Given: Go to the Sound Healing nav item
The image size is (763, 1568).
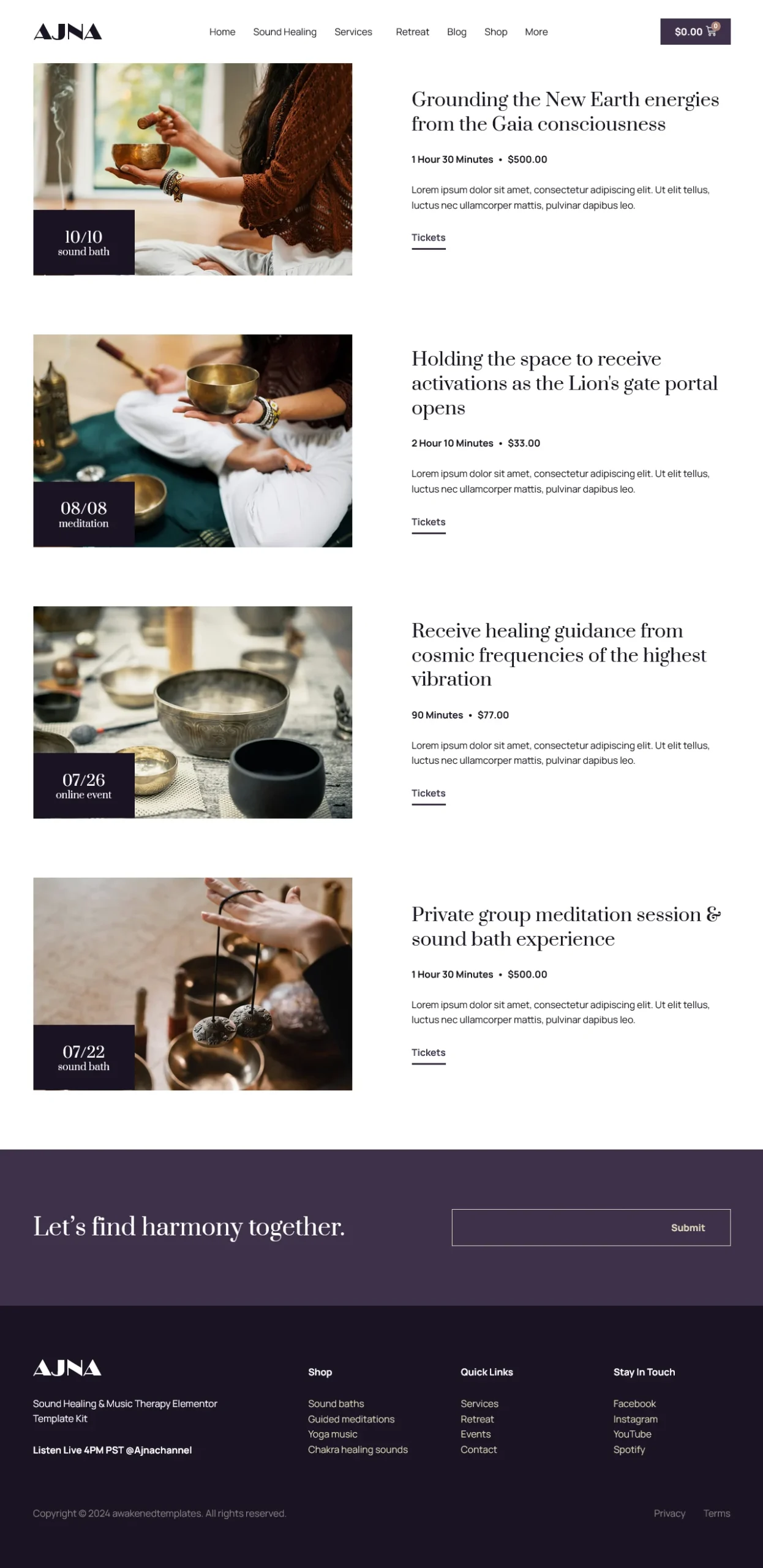Looking at the screenshot, I should pyautogui.click(x=285, y=32).
